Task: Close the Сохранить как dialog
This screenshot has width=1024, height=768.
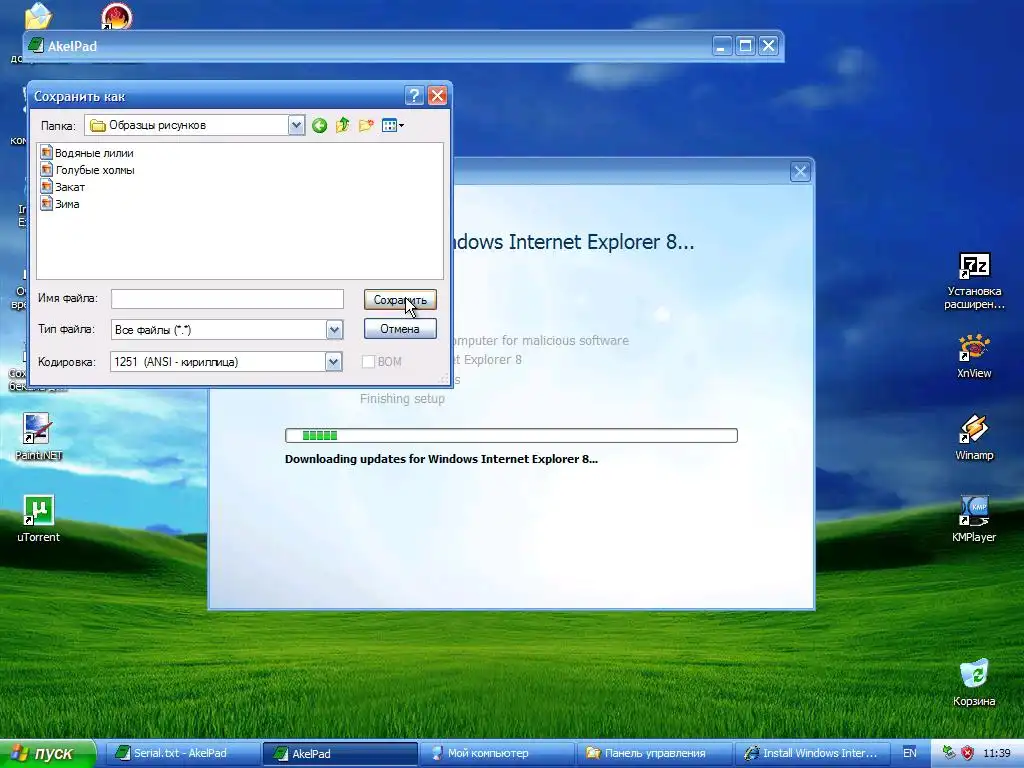Action: point(438,96)
